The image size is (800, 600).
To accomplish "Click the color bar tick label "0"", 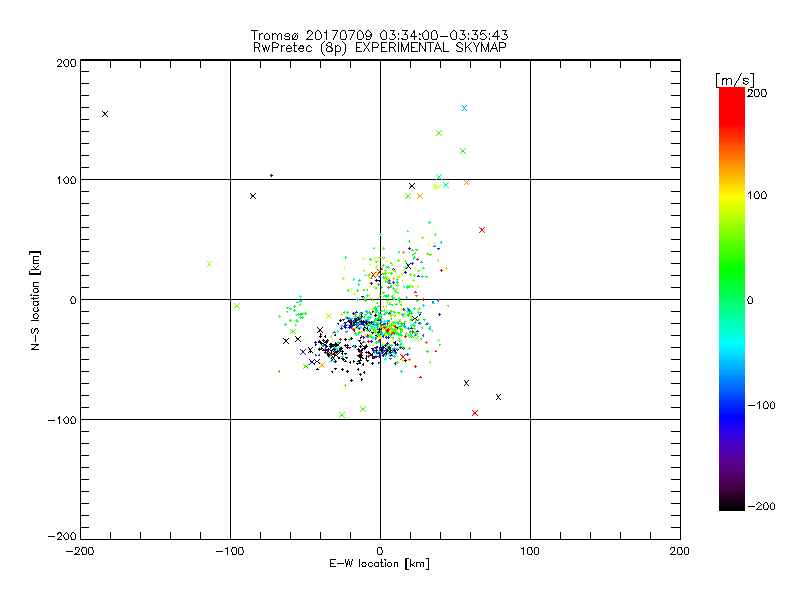I will (x=750, y=300).
